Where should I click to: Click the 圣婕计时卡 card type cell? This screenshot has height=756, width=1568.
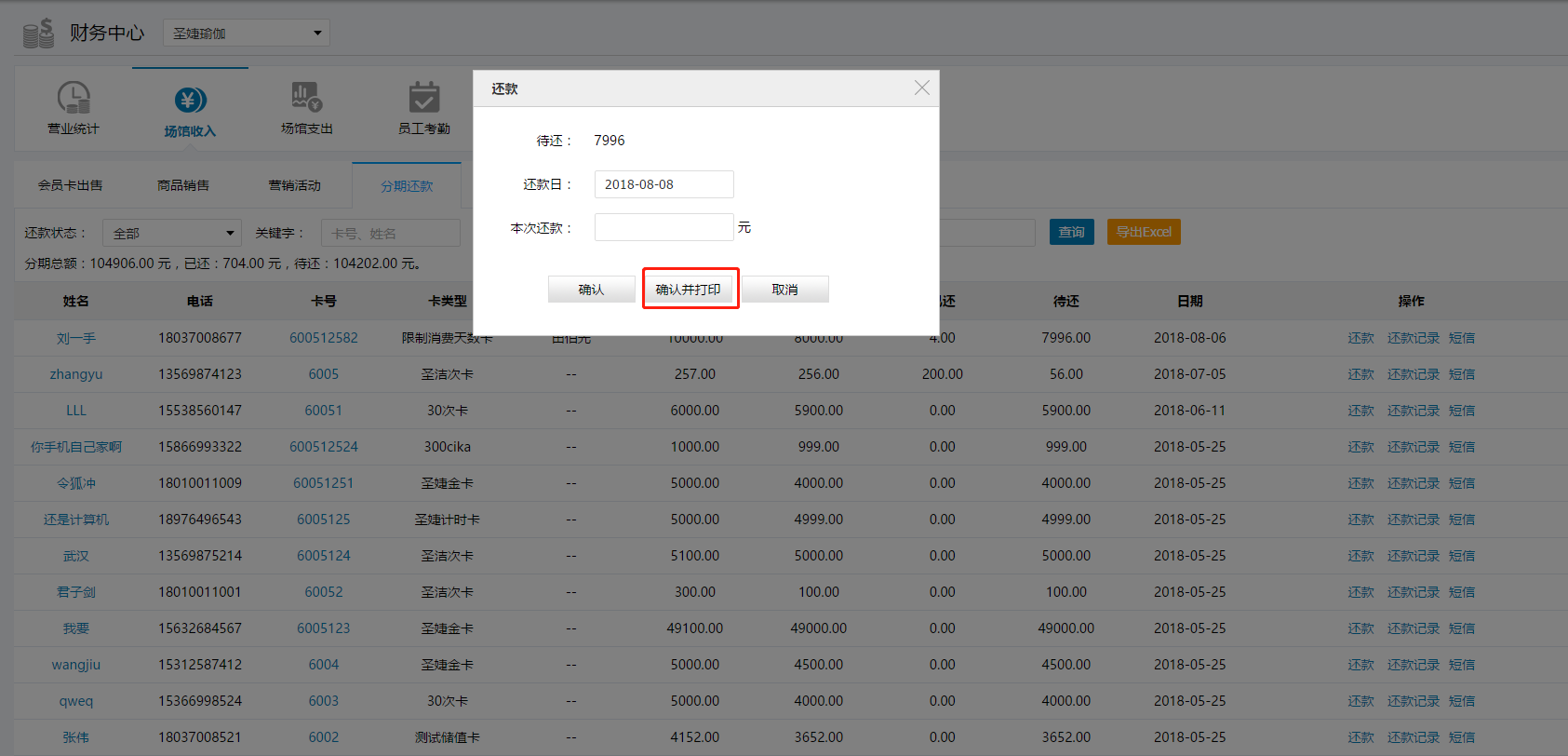point(448,520)
